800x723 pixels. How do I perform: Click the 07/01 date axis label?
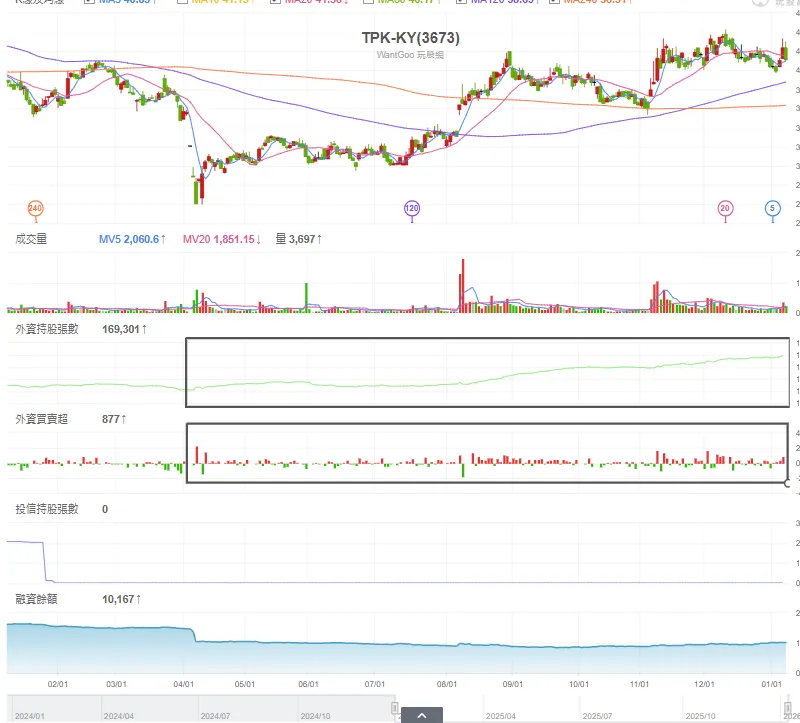coord(374,684)
